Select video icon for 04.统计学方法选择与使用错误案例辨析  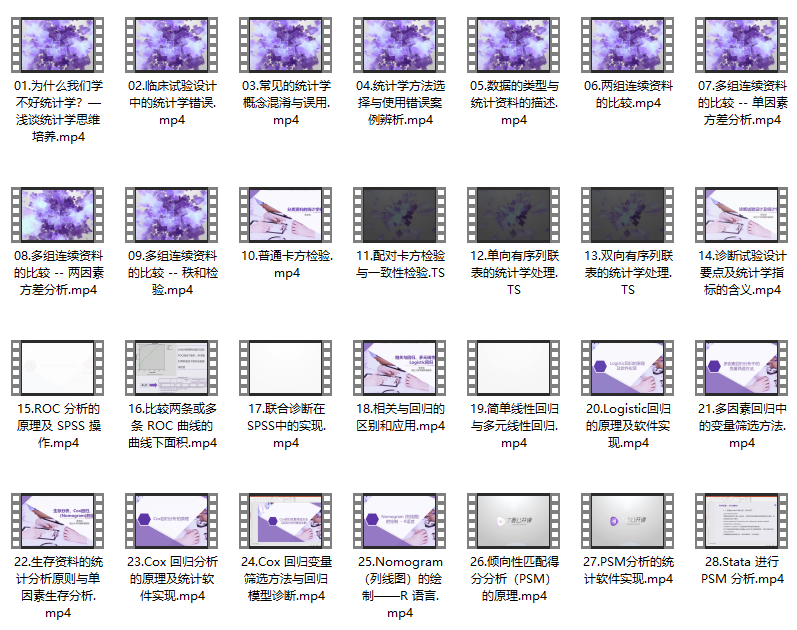click(400, 45)
